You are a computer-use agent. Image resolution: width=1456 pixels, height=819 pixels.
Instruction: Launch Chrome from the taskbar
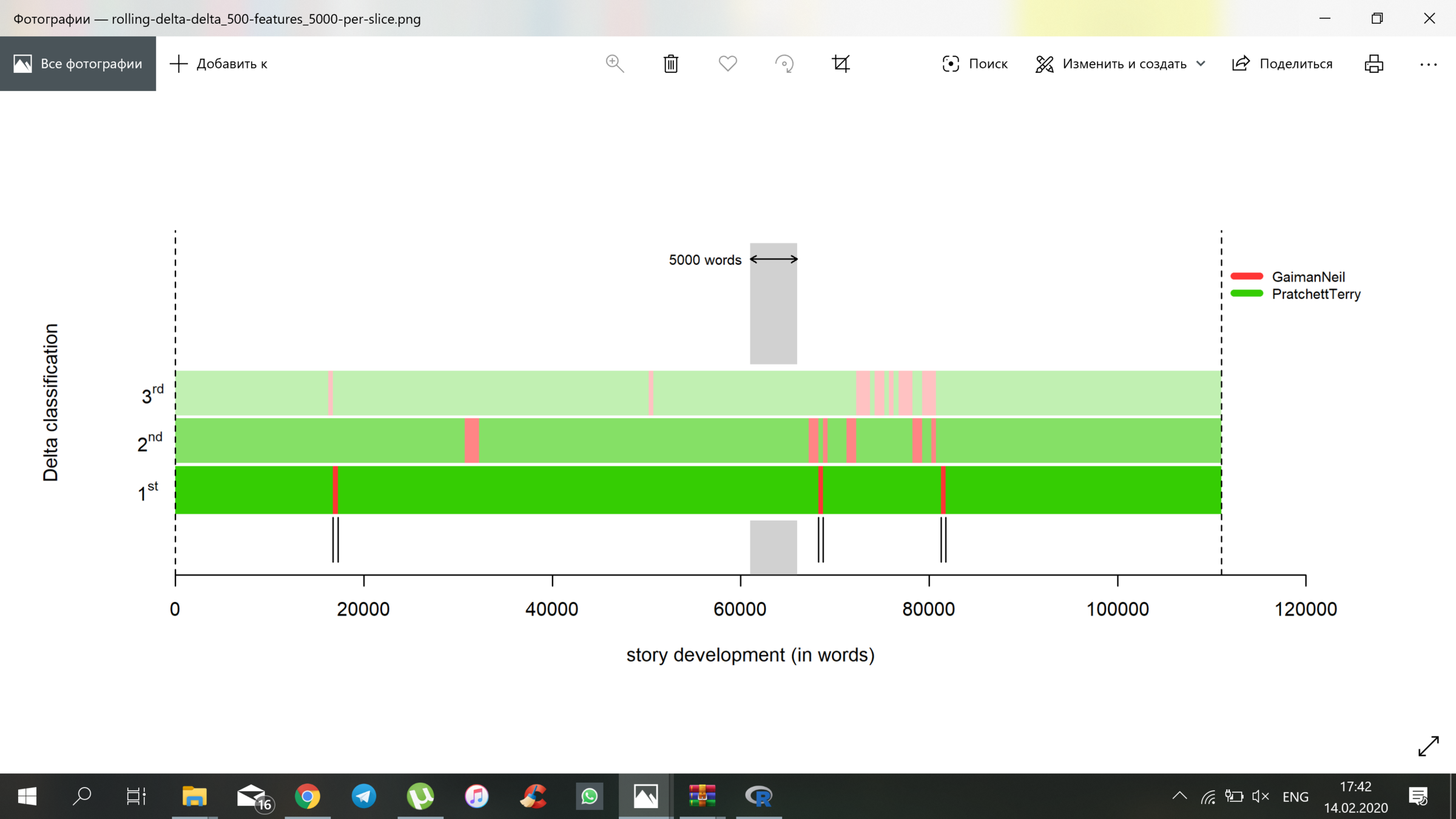pos(307,796)
